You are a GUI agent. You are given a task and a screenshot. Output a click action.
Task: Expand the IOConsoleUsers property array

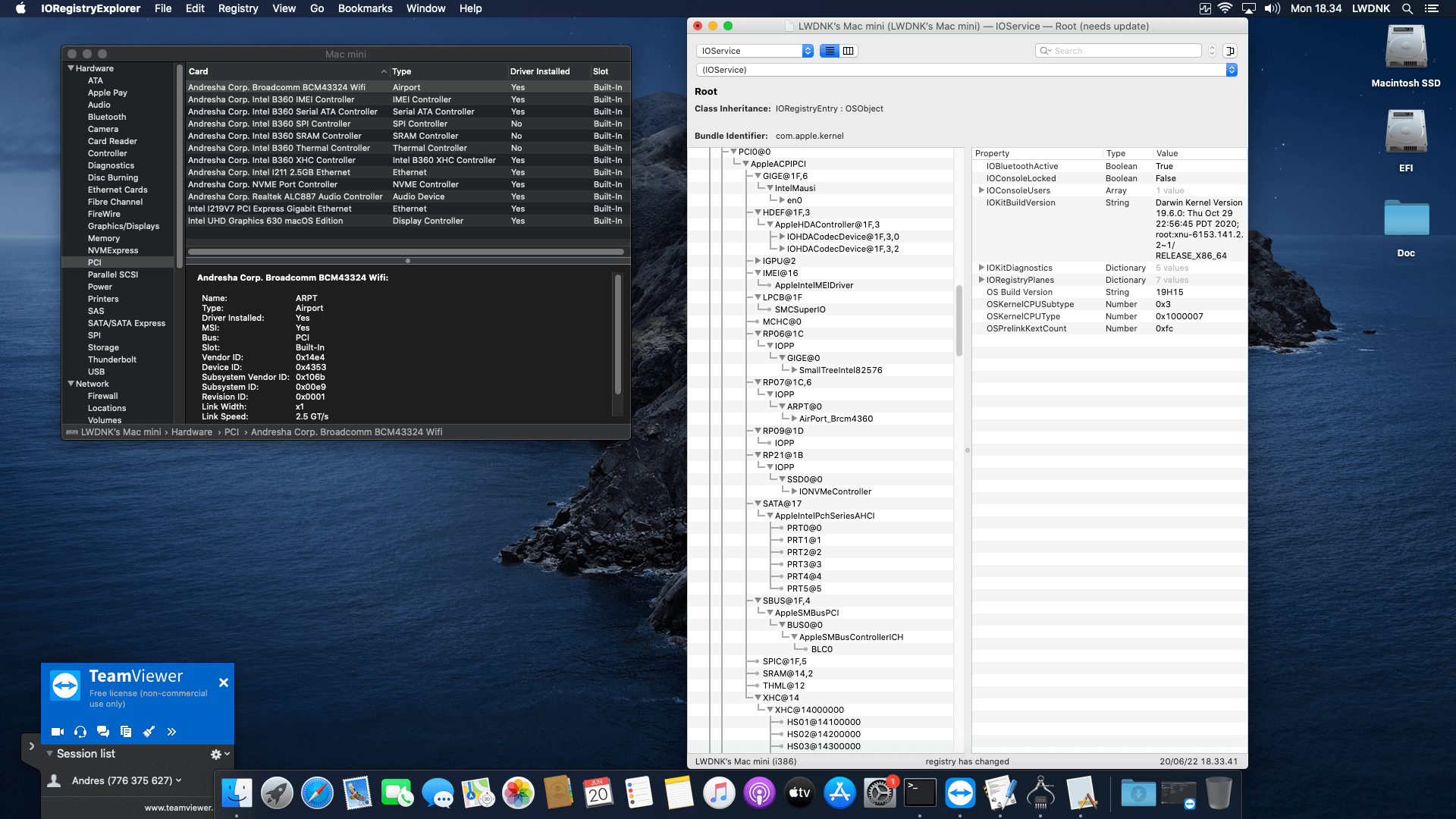pos(981,190)
